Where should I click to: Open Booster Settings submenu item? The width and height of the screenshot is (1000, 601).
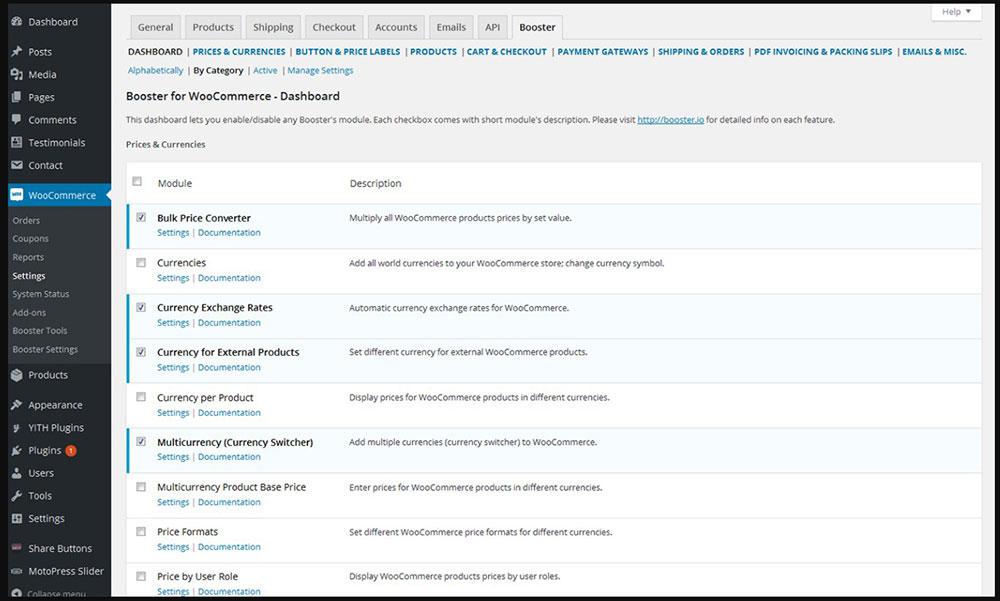click(45, 349)
